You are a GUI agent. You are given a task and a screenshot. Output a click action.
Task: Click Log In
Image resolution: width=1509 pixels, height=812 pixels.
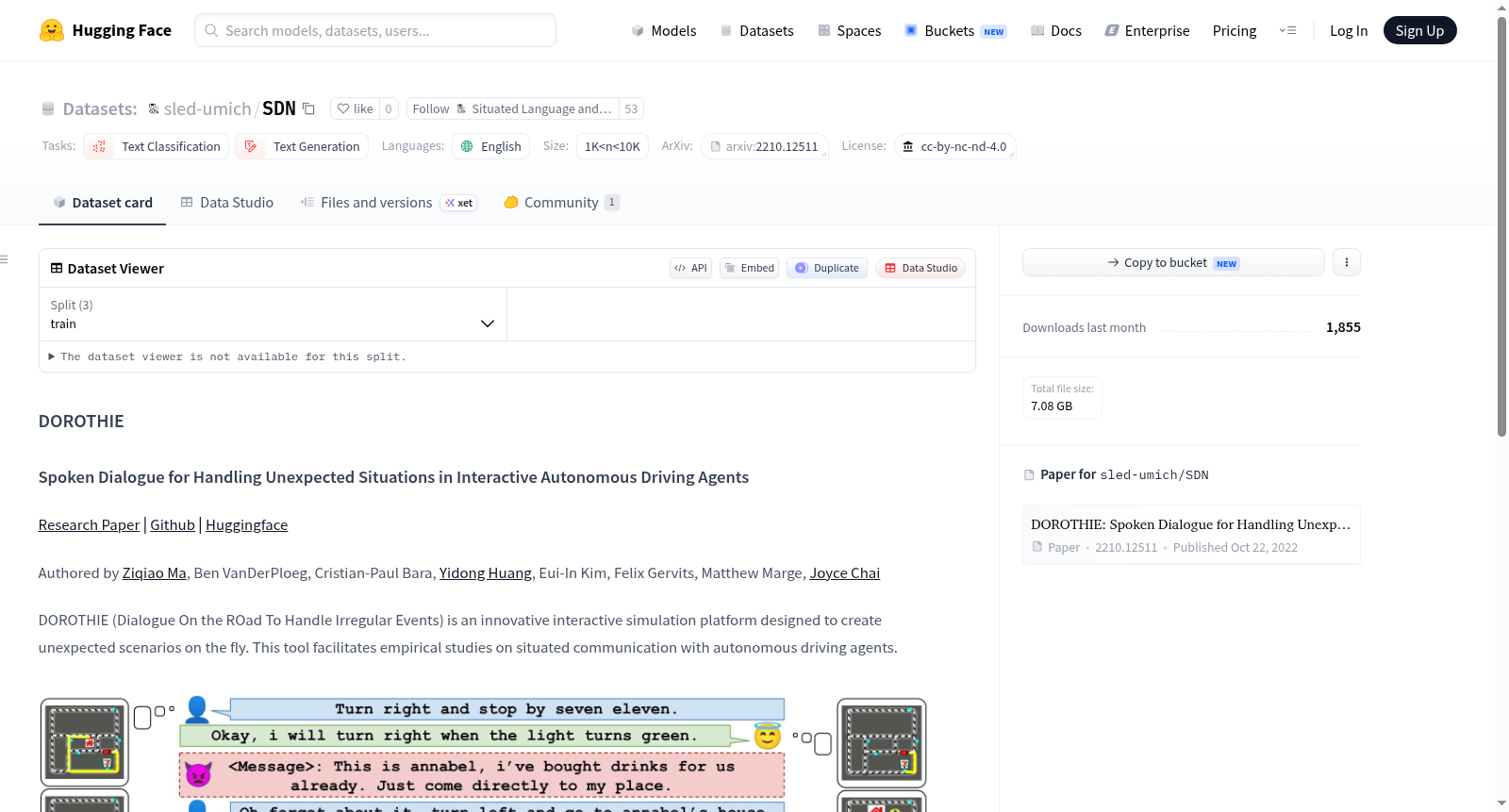coord(1349,31)
